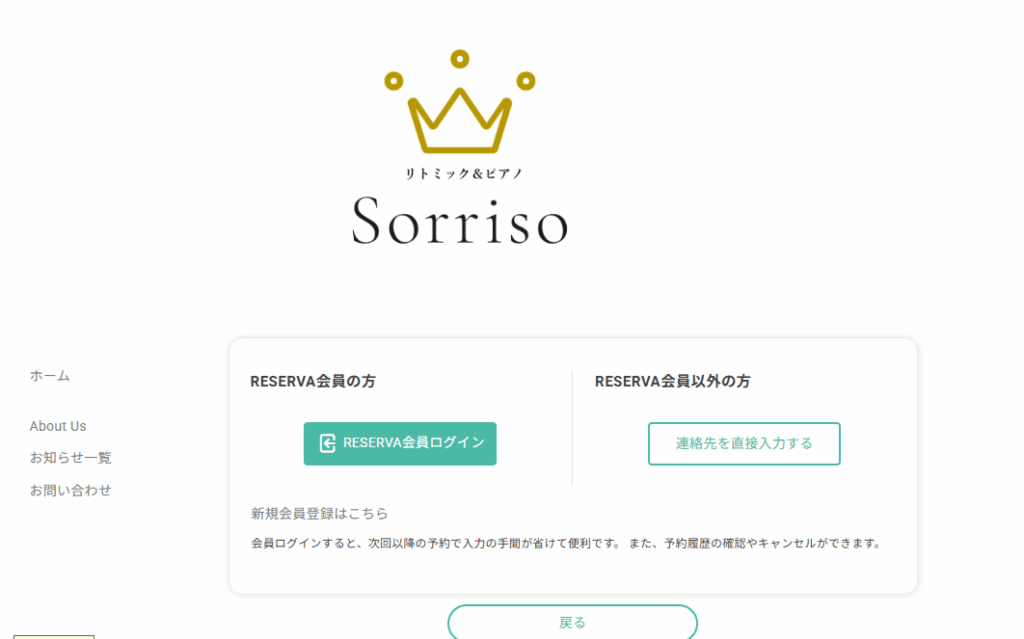Click the golden crown logo
This screenshot has height=639, width=1024.
tap(460, 101)
